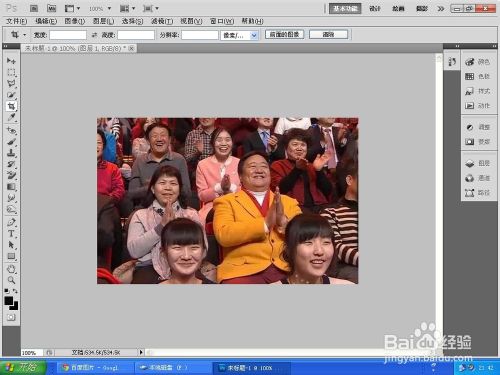500x375 pixels.
Task: Open the foreground color picker
Action: pyautogui.click(x=8, y=300)
